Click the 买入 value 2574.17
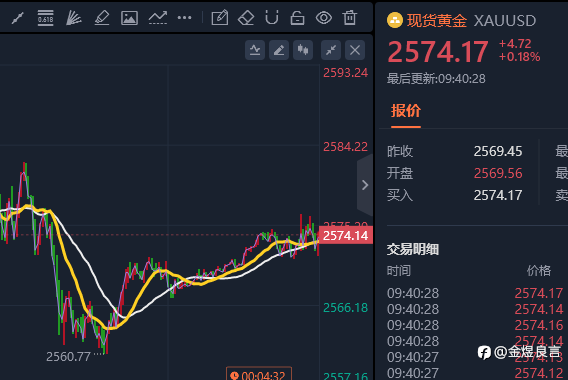 498,196
